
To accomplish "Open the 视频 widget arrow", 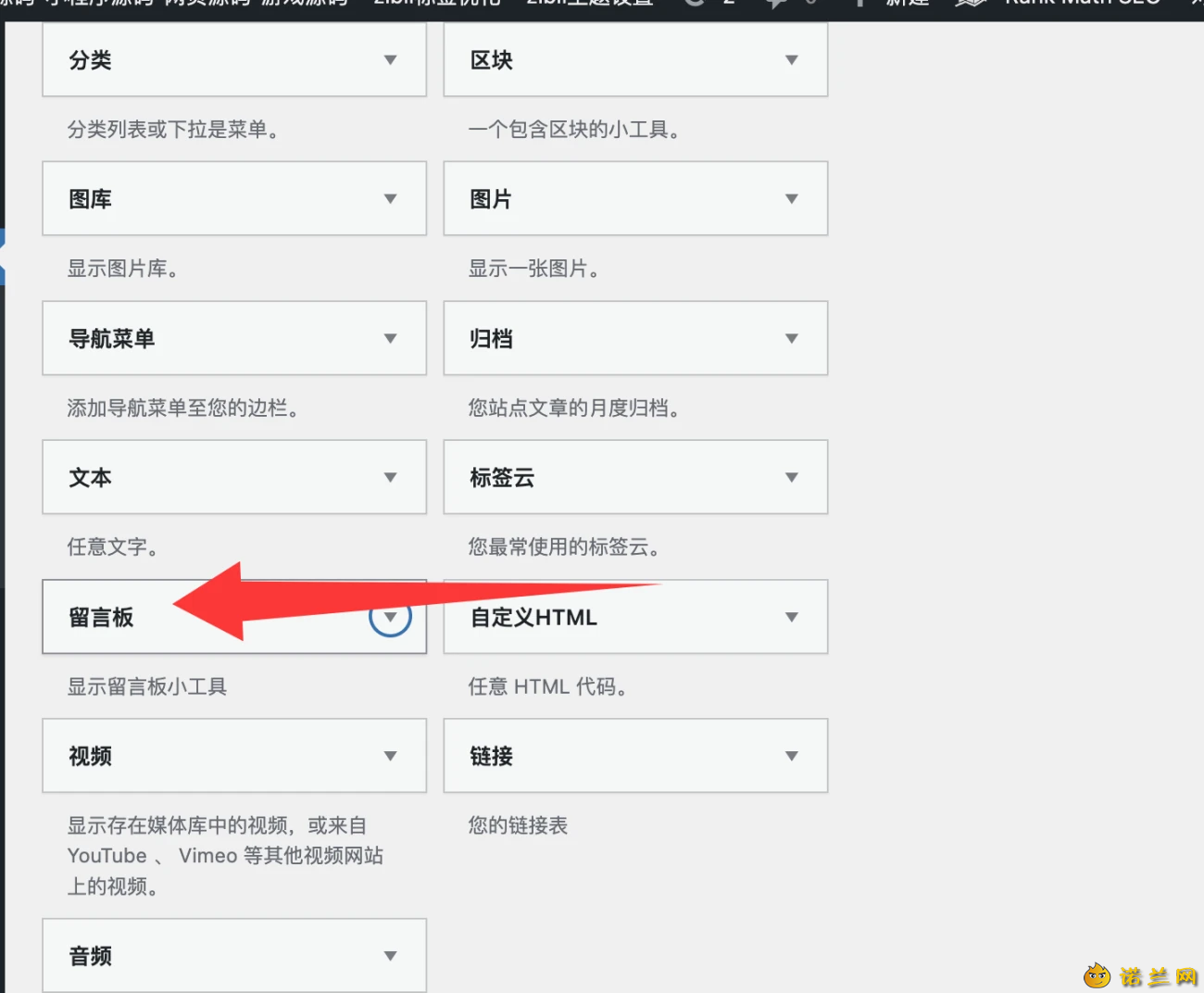I will 391,756.
